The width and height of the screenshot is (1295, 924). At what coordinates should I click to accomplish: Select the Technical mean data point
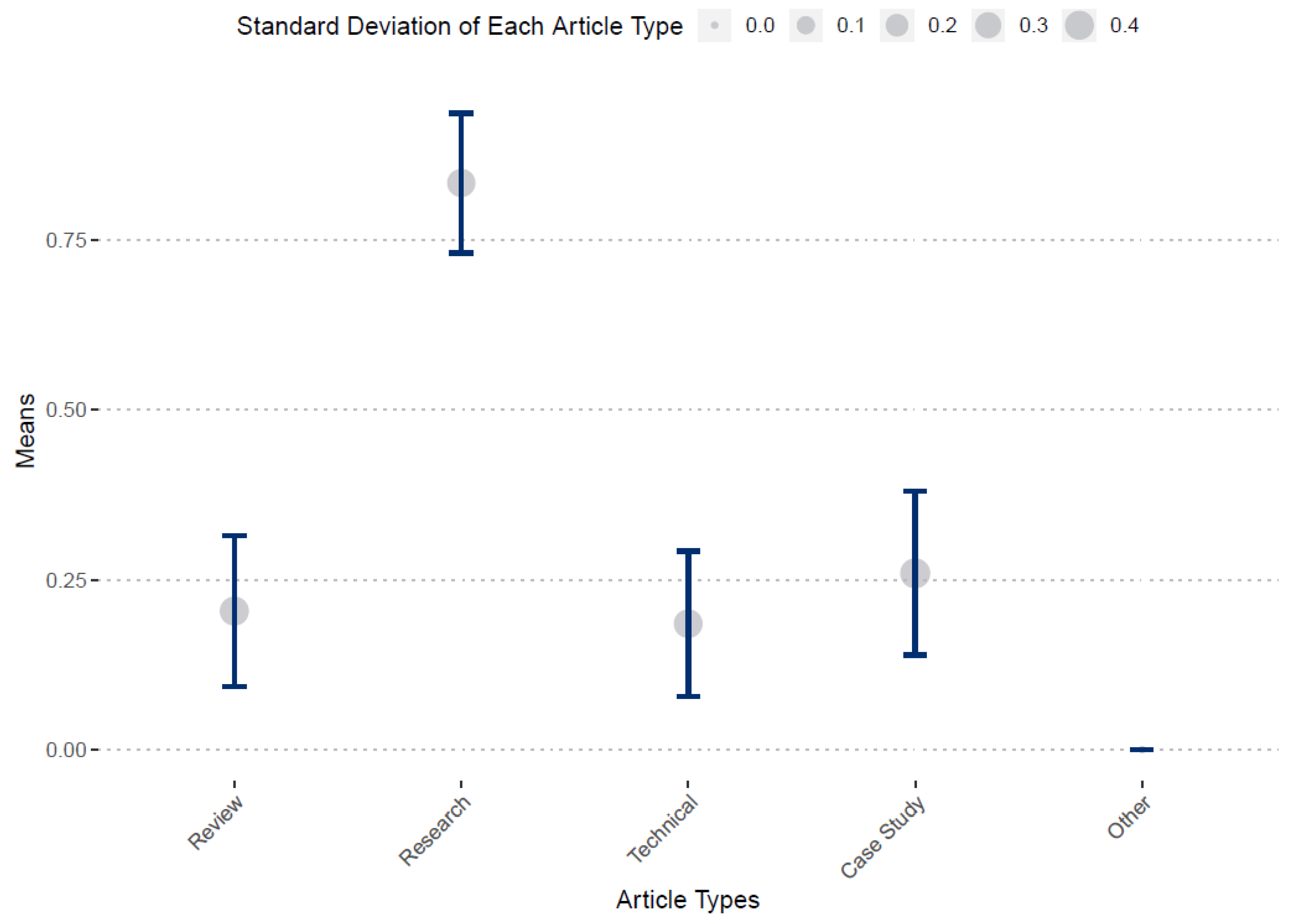[x=688, y=623]
